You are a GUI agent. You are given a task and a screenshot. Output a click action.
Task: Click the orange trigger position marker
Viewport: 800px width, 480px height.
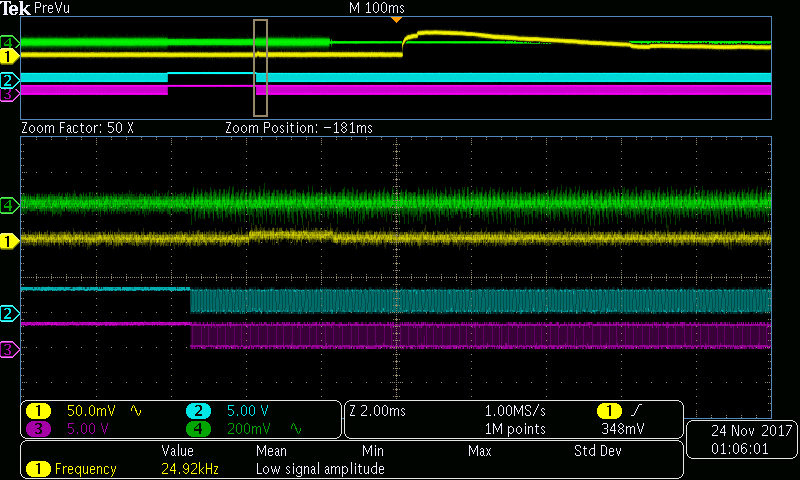pyautogui.click(x=396, y=20)
